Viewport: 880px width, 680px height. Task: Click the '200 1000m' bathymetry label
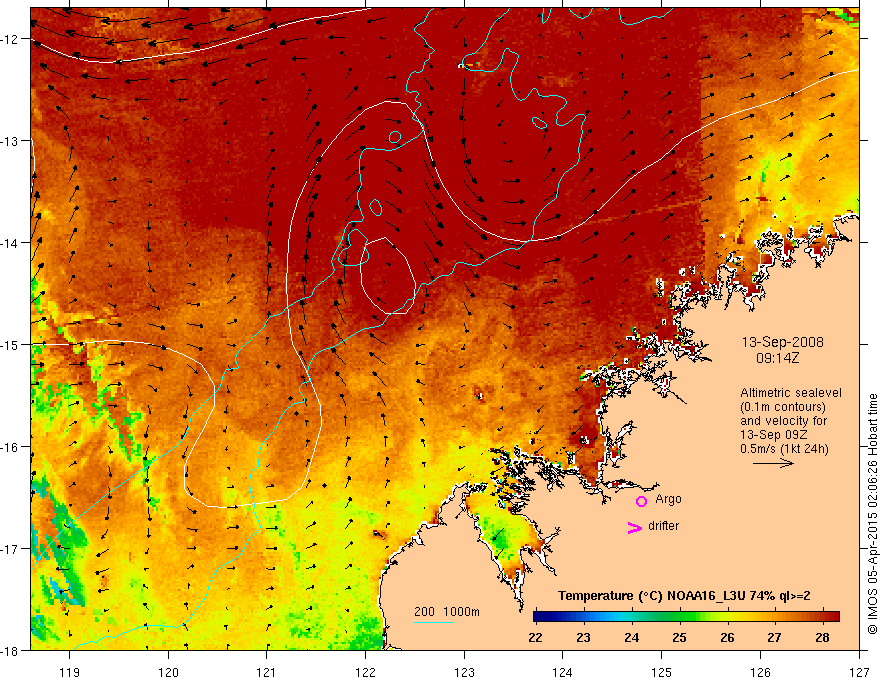[x=447, y=612]
